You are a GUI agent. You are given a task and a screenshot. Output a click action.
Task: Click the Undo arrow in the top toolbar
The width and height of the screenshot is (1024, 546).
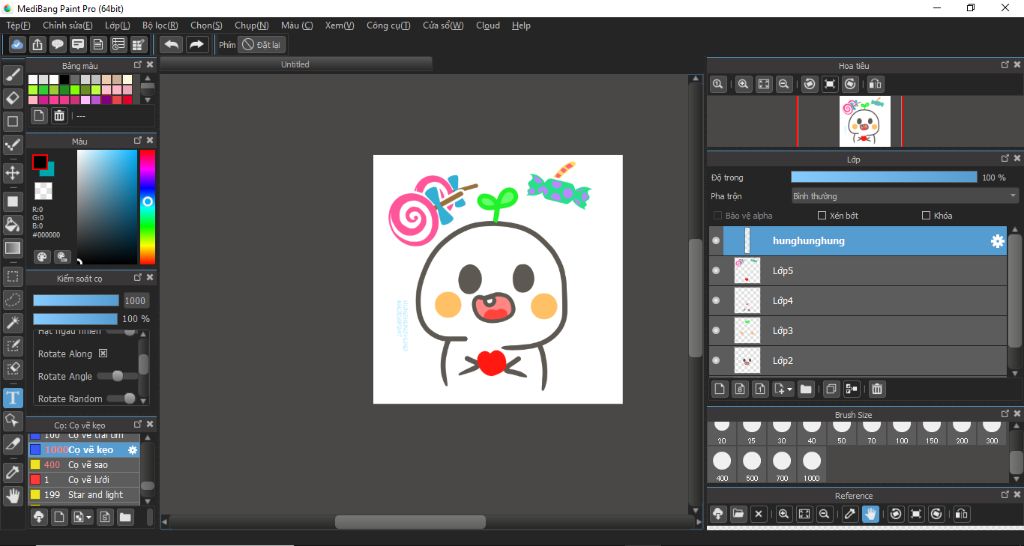172,45
